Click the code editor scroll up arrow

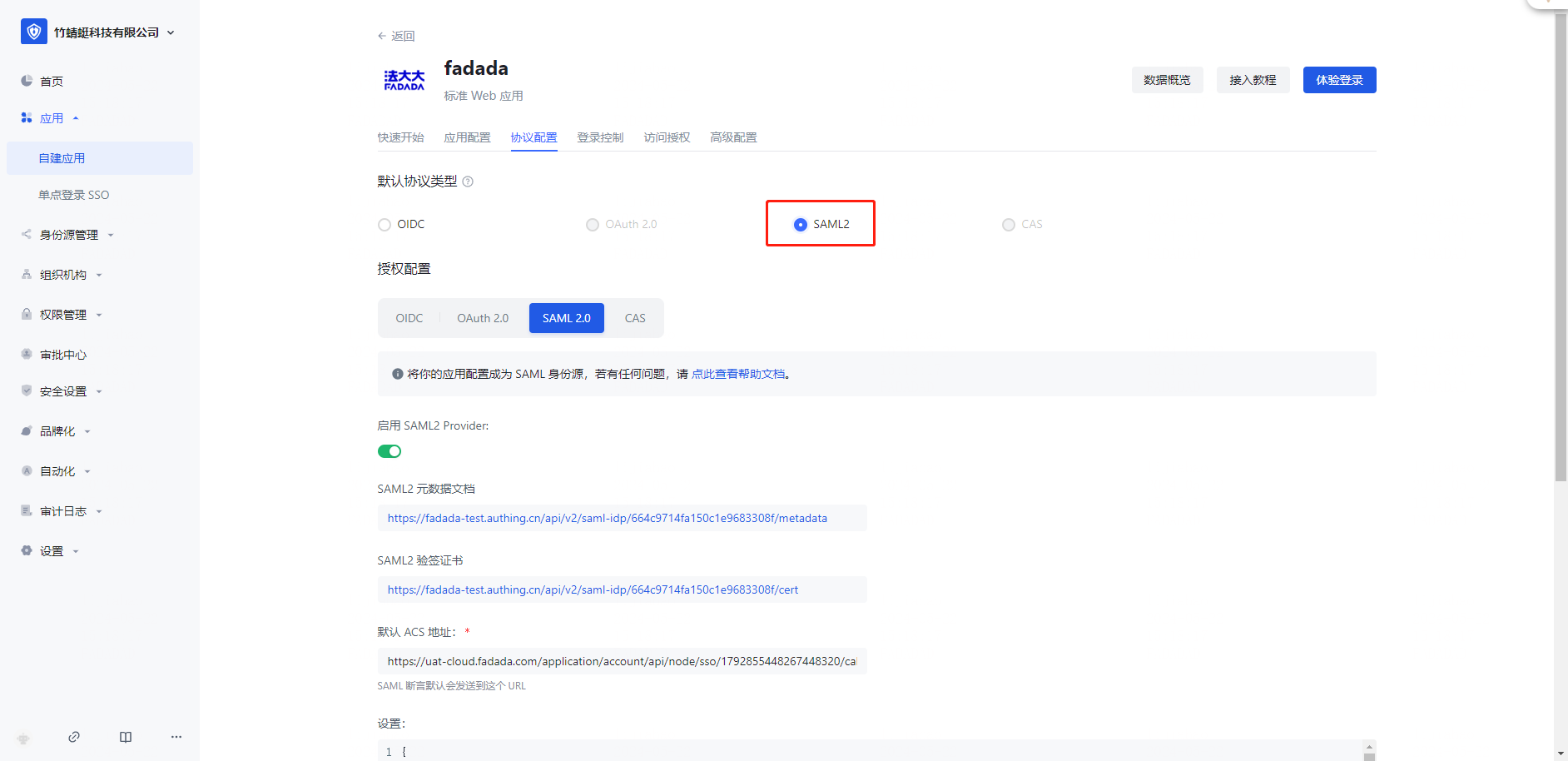(1369, 746)
